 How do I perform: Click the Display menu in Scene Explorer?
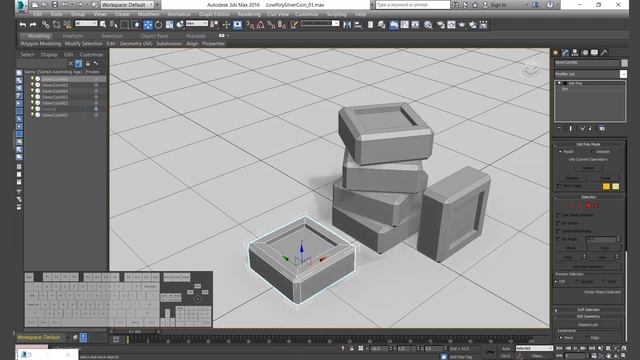pos(49,54)
